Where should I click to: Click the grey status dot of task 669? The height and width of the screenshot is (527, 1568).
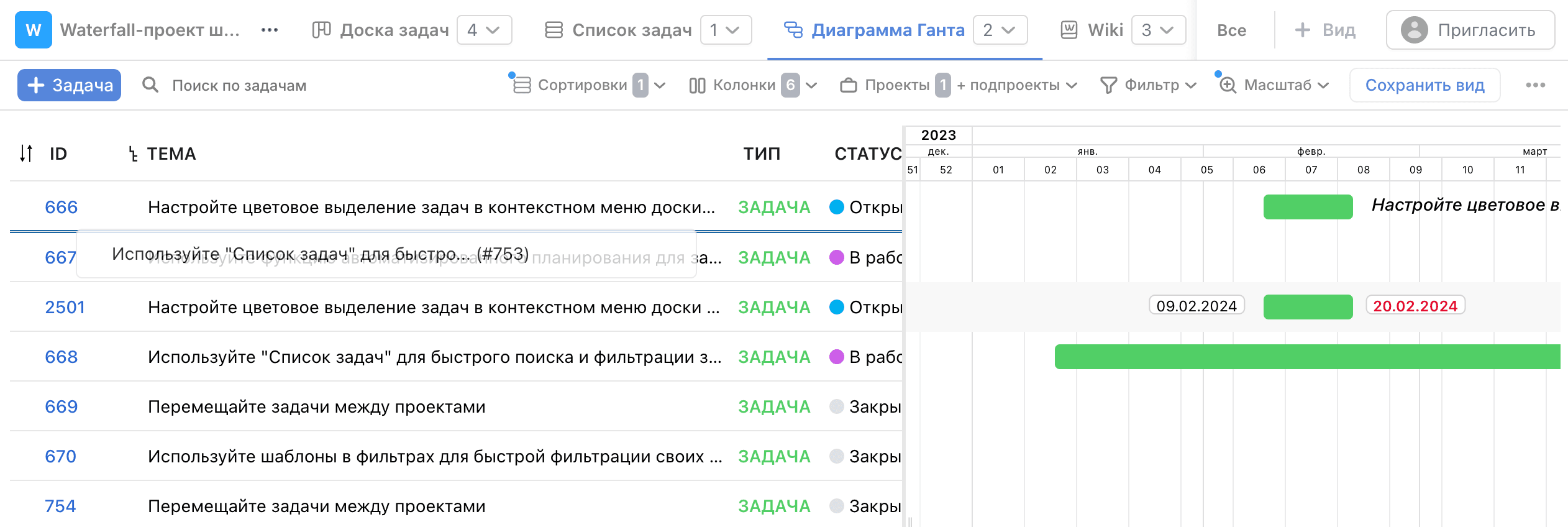[837, 406]
